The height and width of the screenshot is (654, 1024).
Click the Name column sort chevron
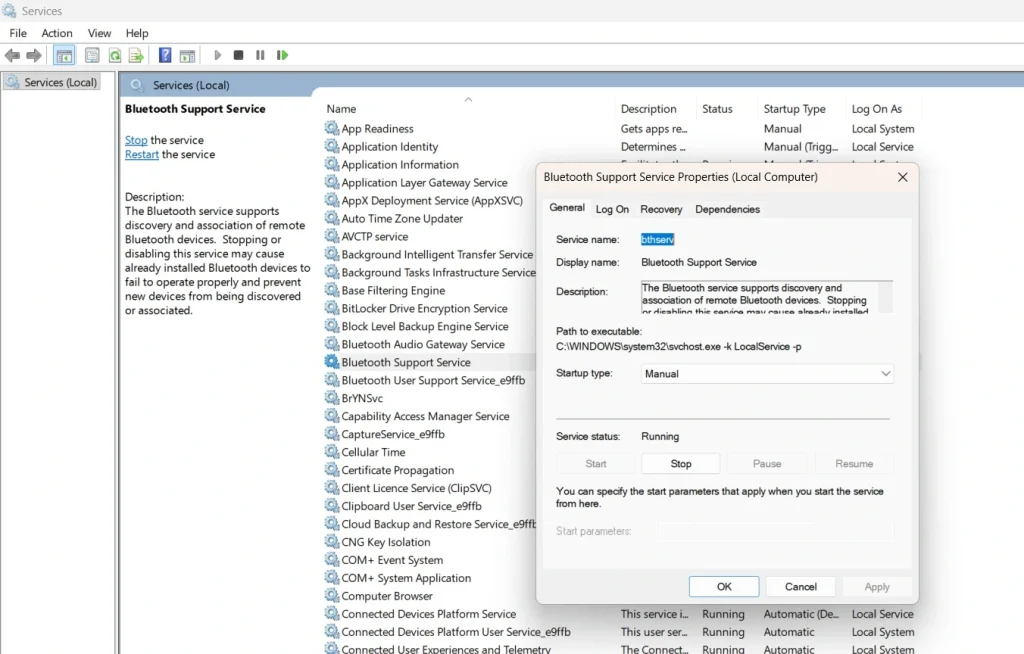468,100
